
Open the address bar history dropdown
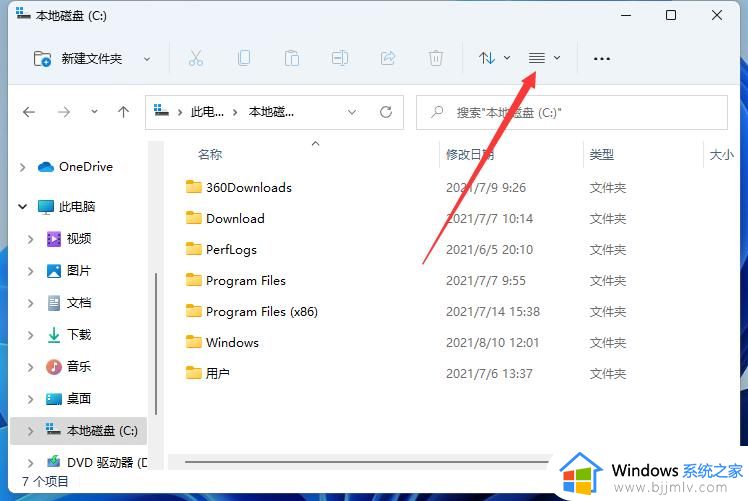tap(352, 113)
